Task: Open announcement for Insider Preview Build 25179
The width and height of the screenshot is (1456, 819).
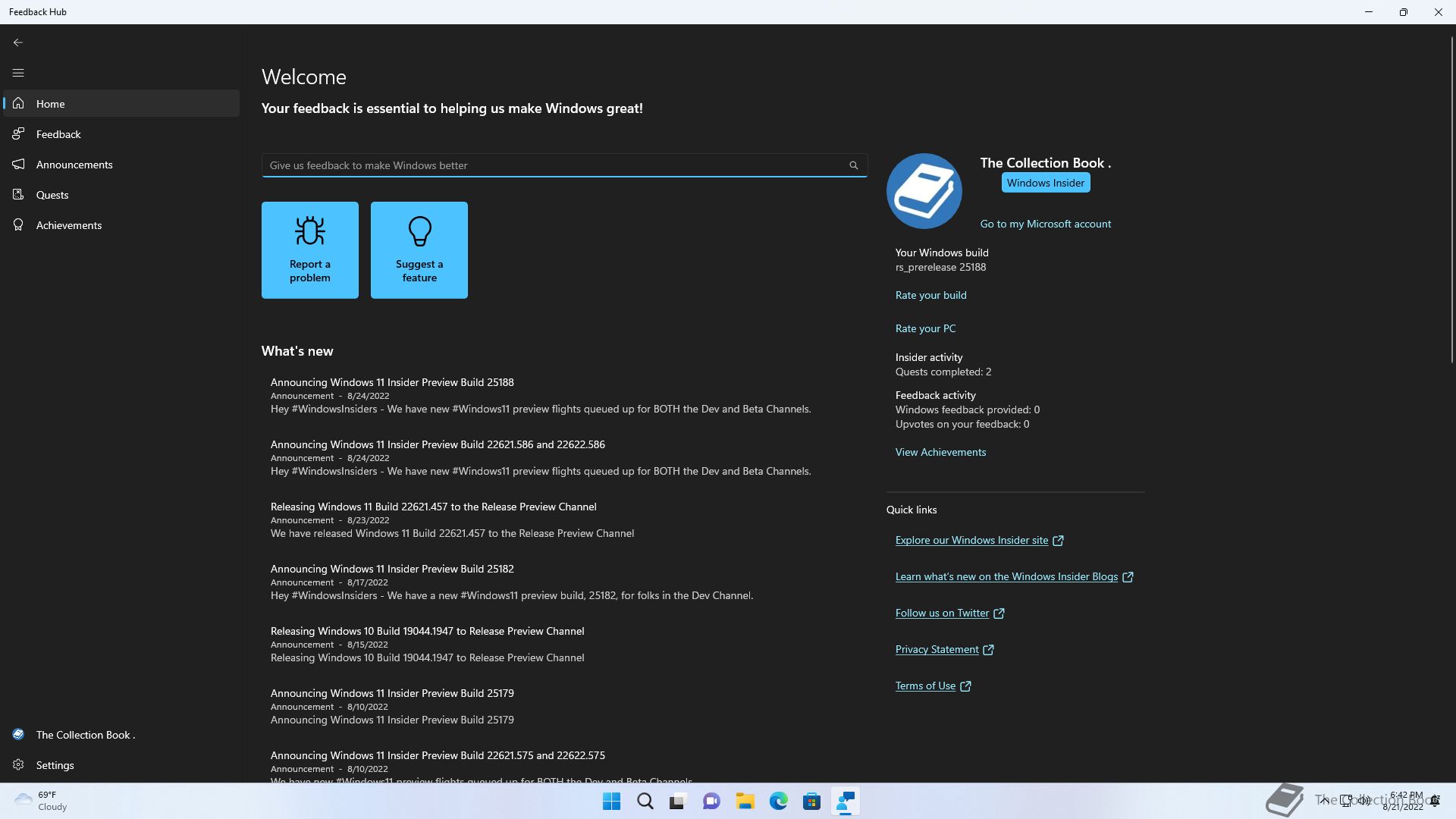Action: point(564,706)
